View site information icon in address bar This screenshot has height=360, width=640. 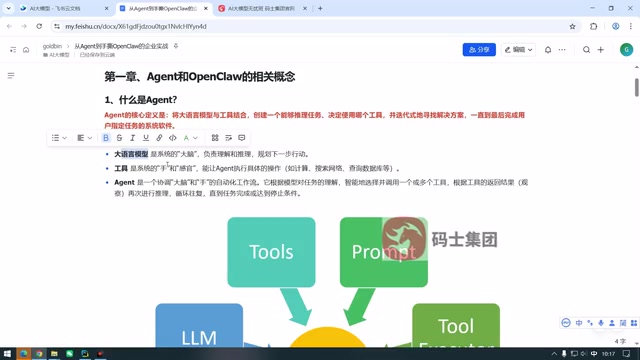[57, 26]
